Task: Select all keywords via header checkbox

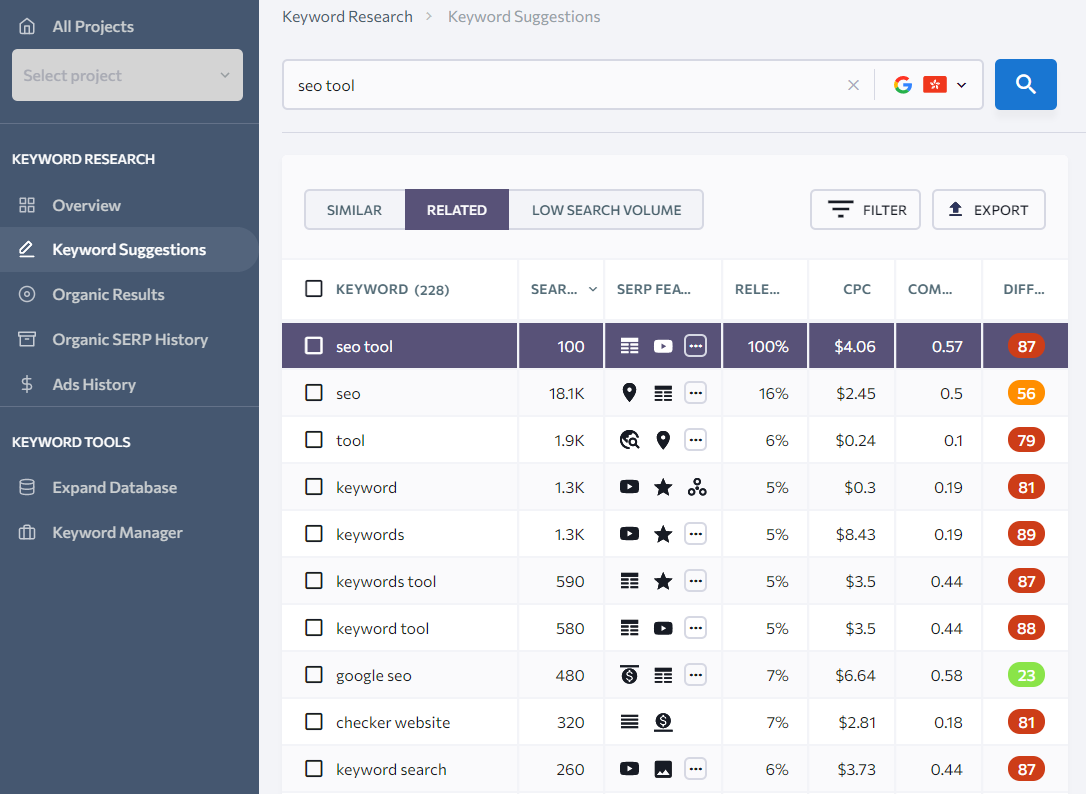Action: [x=314, y=289]
